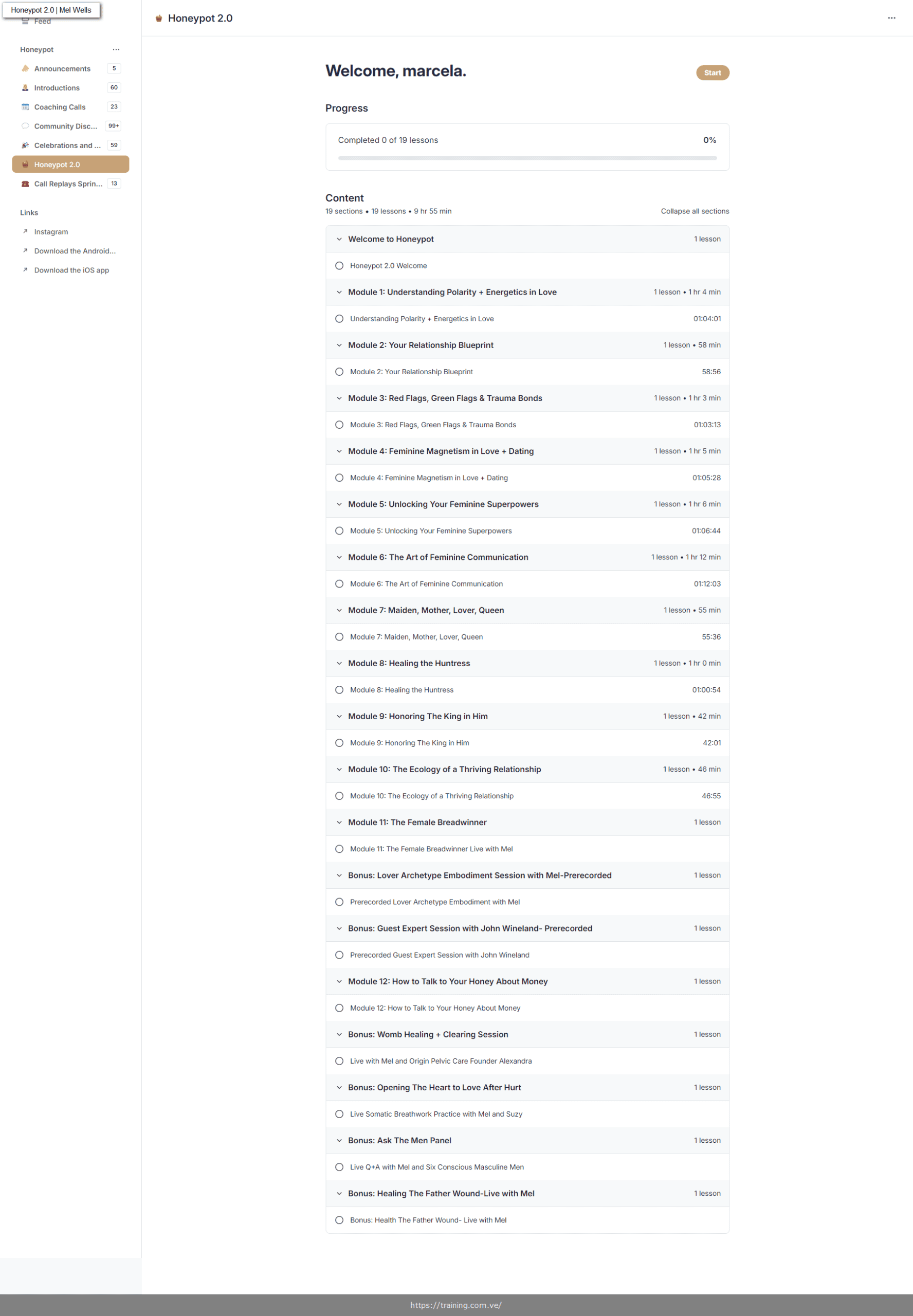Click the Community Discussion chat bubble icon
This screenshot has height=1316, width=913.
tap(25, 126)
